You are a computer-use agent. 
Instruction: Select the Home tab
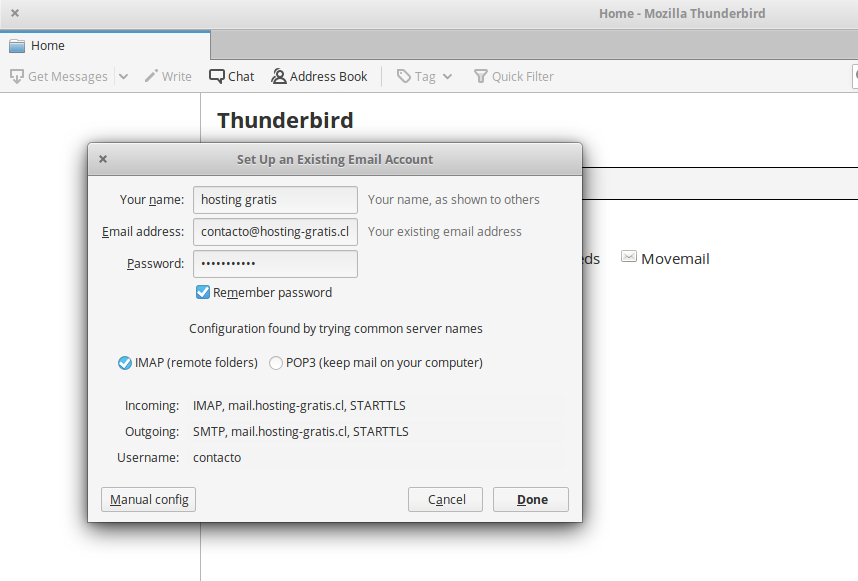[x=105, y=45]
